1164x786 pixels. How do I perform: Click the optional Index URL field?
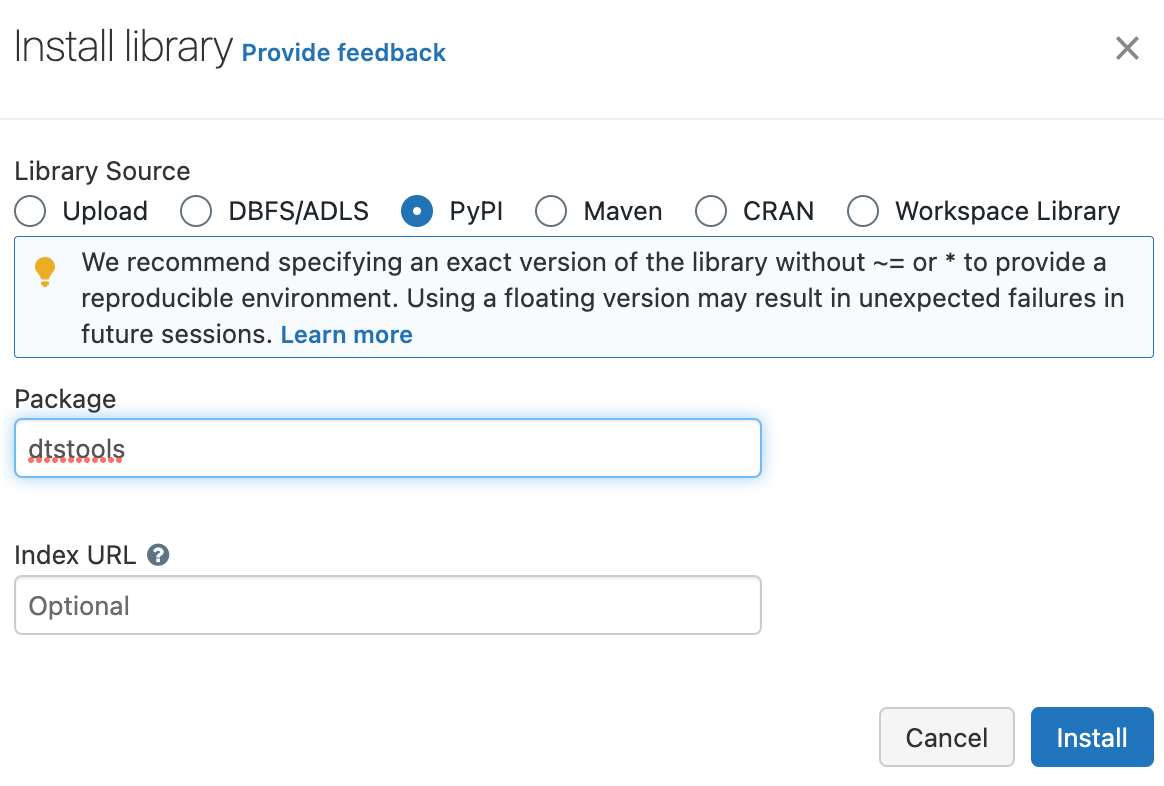388,605
